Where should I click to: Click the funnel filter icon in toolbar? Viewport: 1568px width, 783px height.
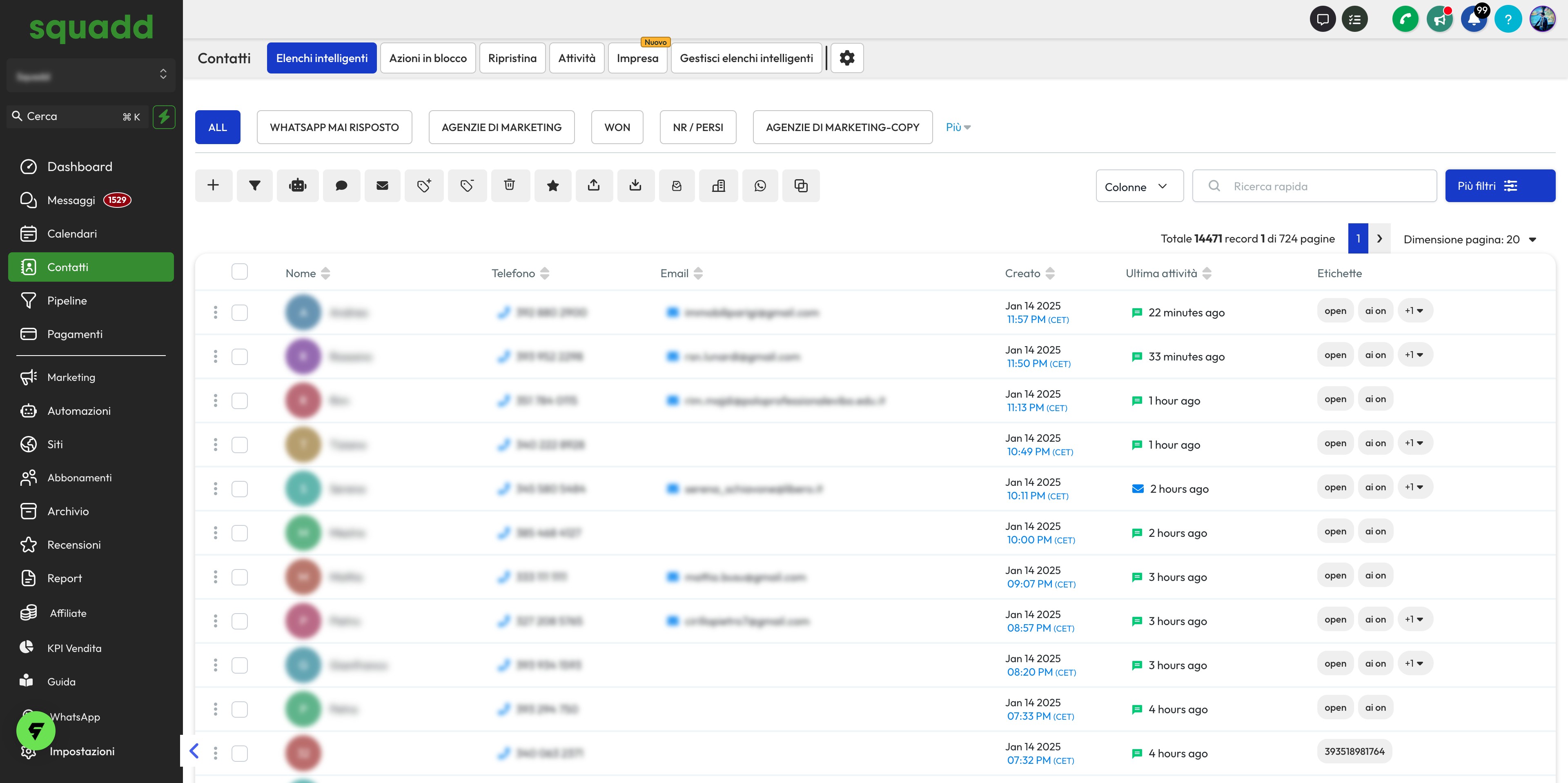click(254, 186)
